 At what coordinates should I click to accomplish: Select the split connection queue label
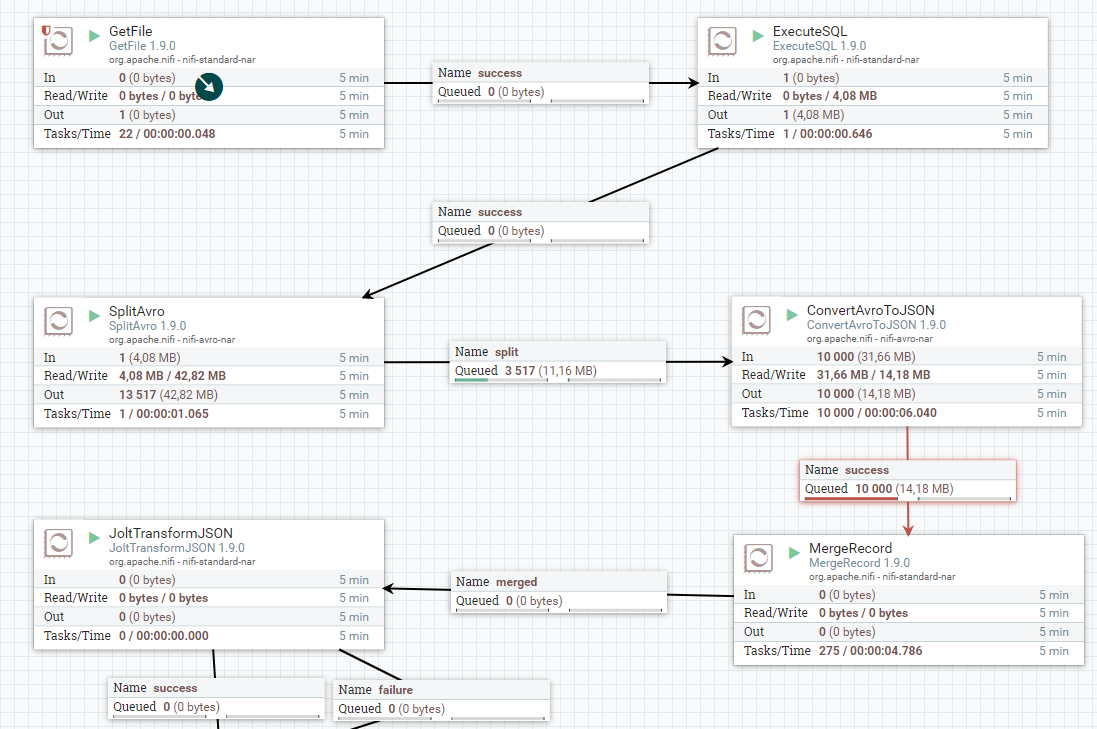[x=559, y=362]
